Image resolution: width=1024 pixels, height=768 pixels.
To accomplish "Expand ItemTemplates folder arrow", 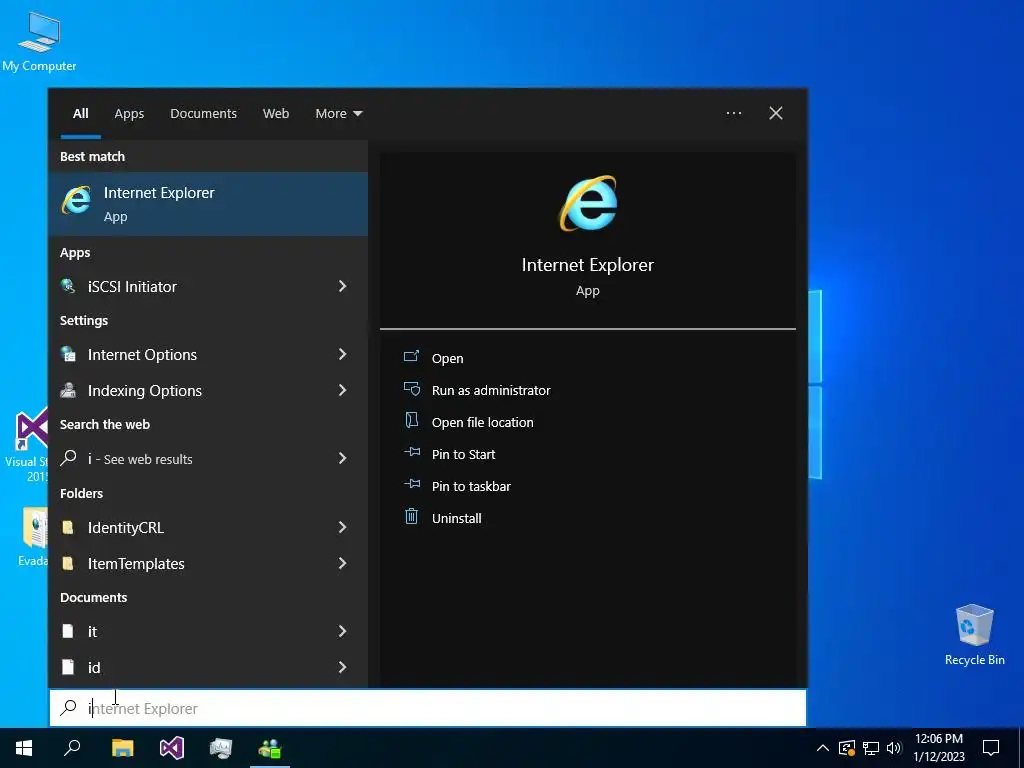I will click(x=342, y=563).
